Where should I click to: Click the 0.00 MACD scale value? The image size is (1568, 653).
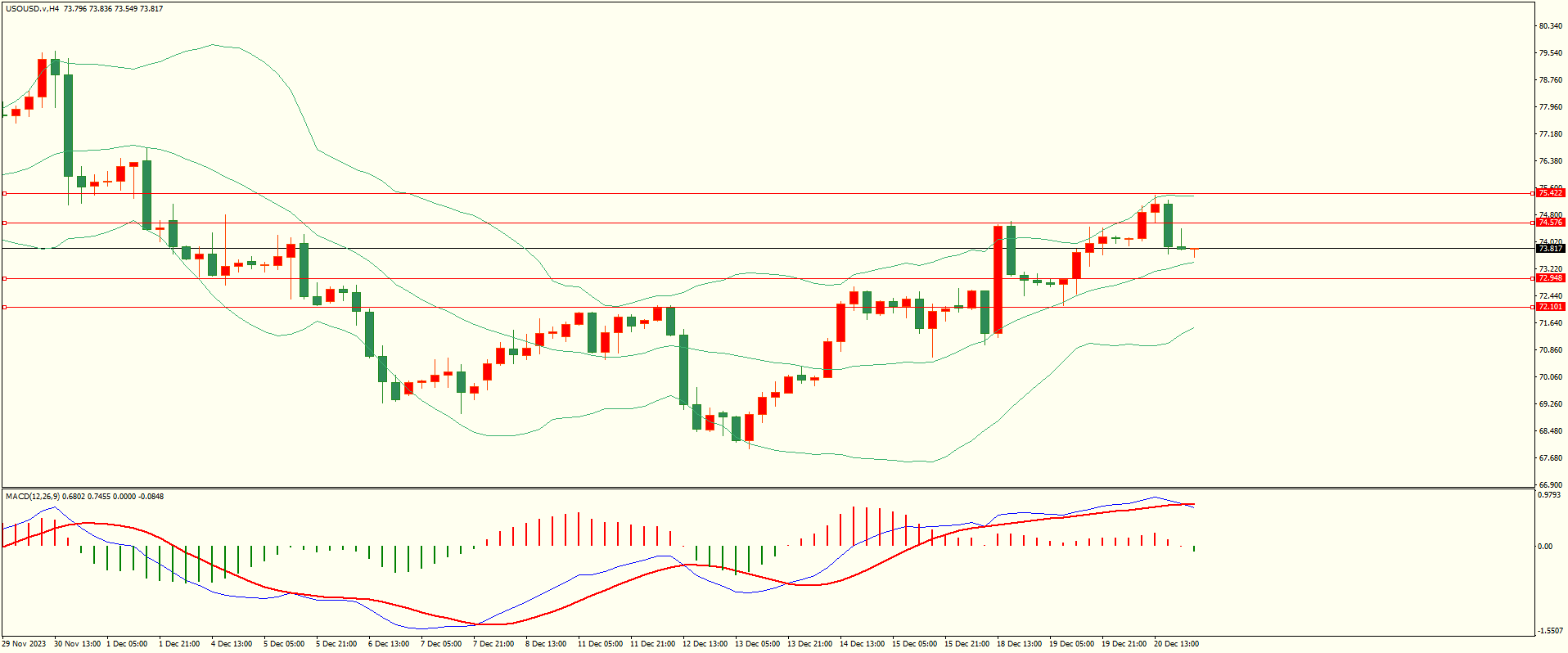pyautogui.click(x=1545, y=547)
